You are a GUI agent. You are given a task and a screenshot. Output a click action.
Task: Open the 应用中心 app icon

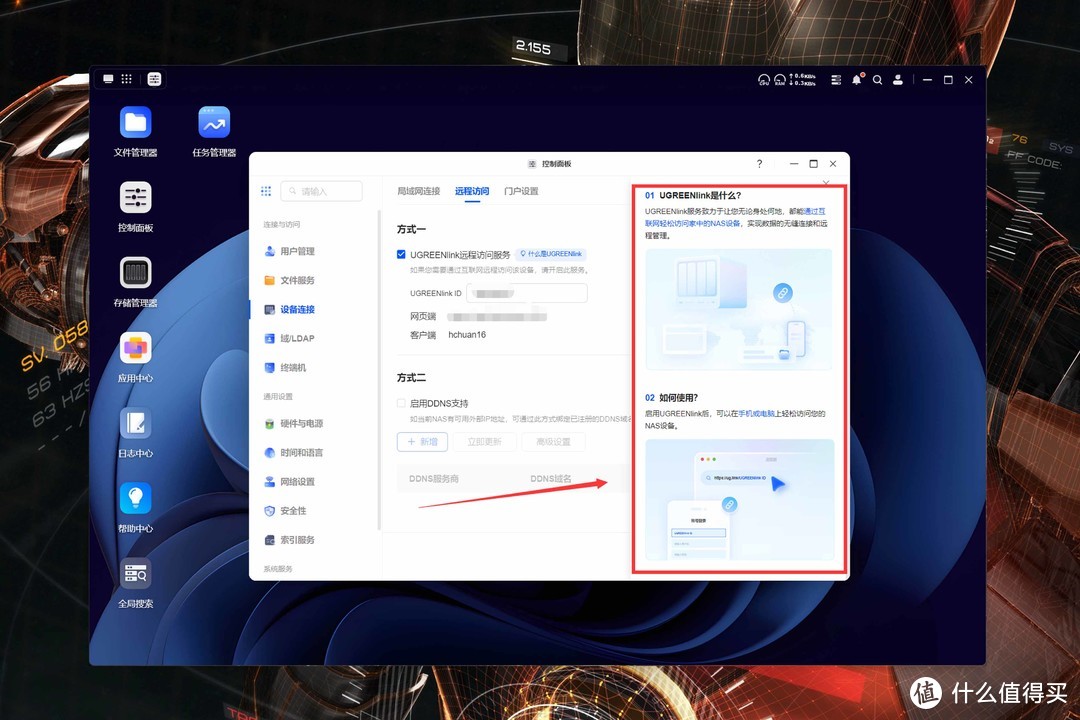pos(135,348)
